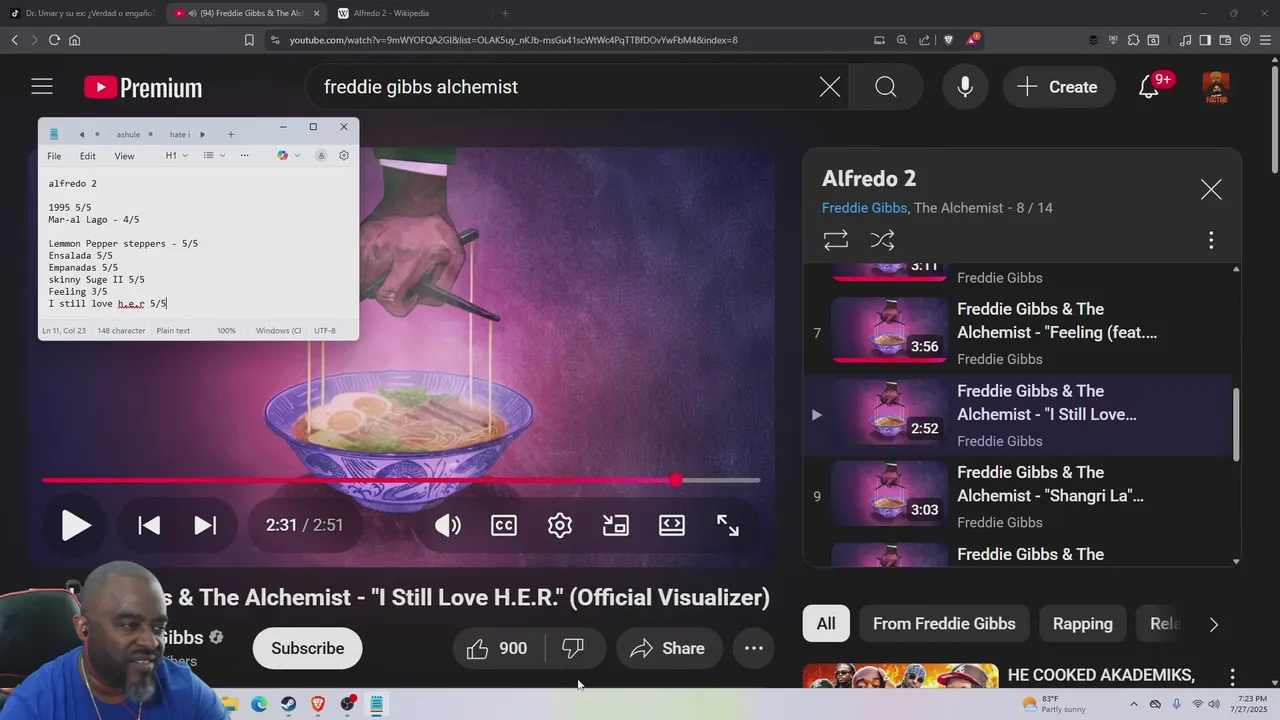Open the account avatar menu
This screenshot has height=720, width=1280.
[1216, 87]
